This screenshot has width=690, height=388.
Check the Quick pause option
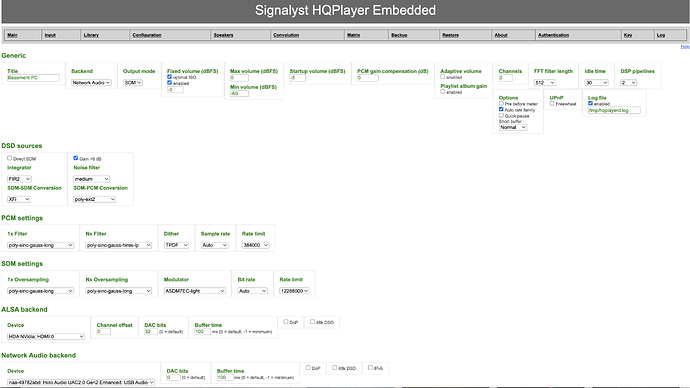click(501, 115)
